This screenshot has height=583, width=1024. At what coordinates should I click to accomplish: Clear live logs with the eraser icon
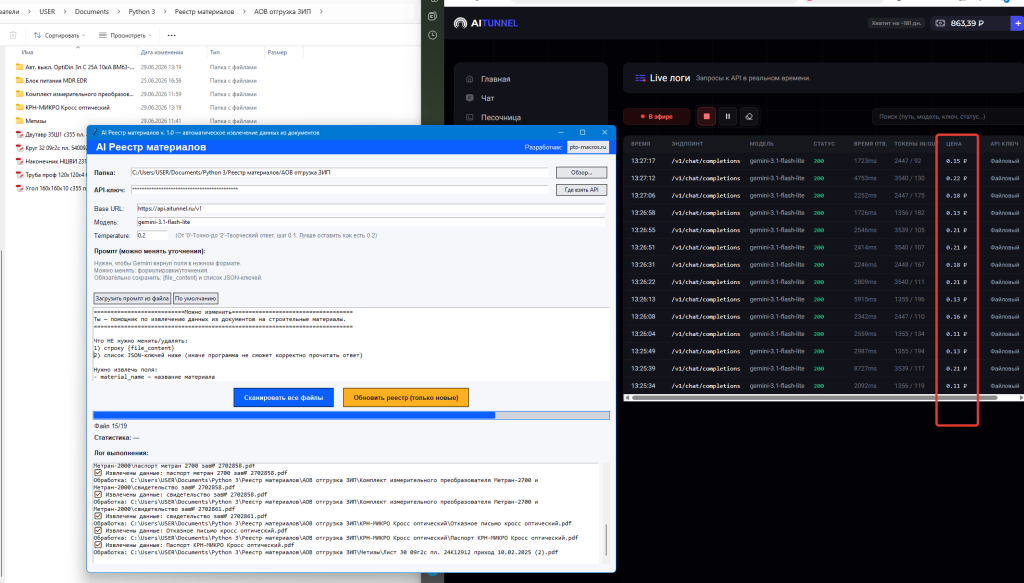(x=749, y=116)
